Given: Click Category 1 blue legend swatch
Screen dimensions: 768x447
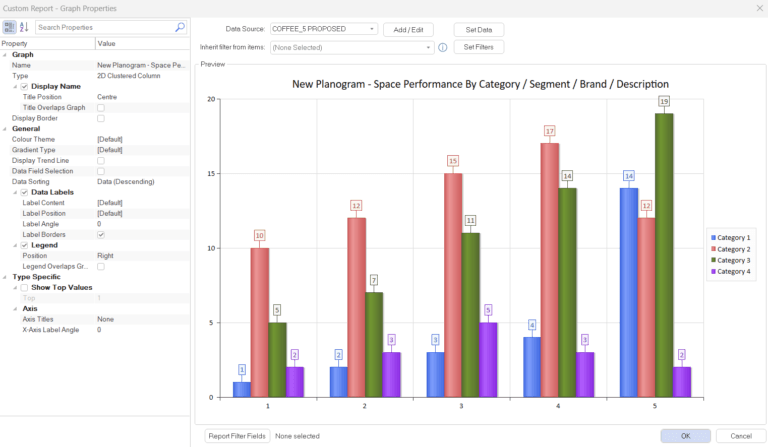Looking at the screenshot, I should tap(714, 237).
